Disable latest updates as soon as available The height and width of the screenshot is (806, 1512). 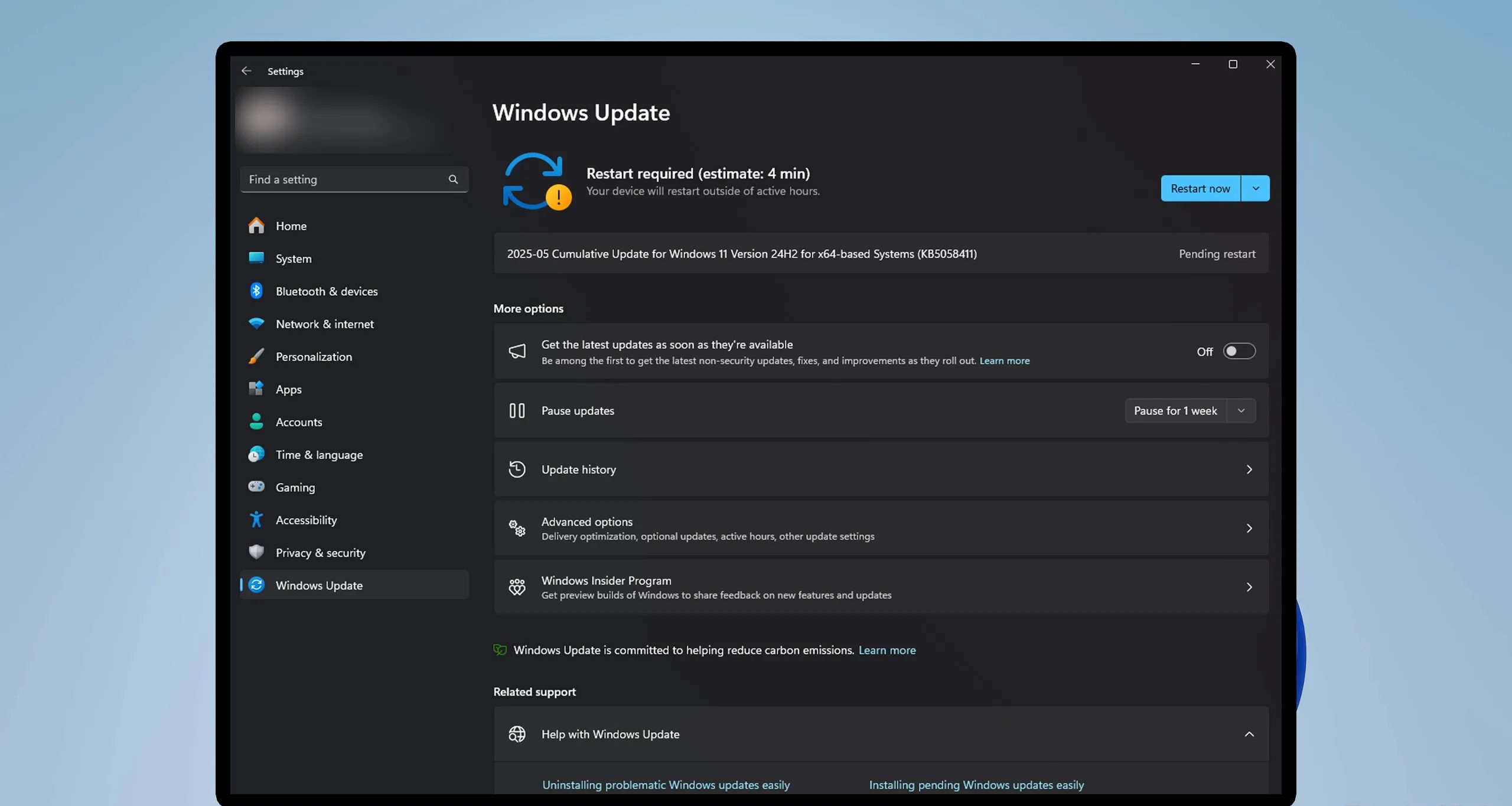[1239, 351]
